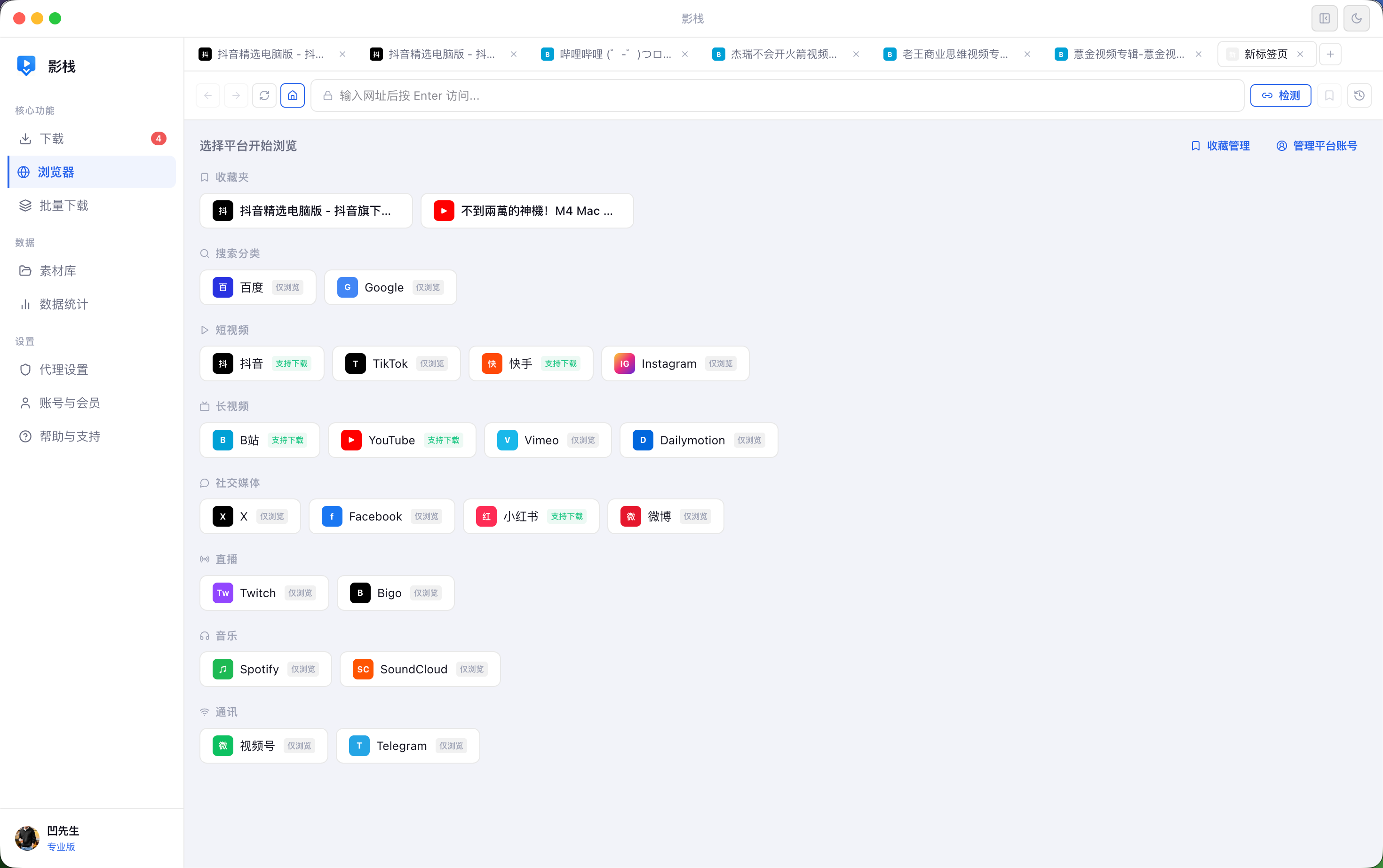Open 账号与会员 page

coord(92,403)
